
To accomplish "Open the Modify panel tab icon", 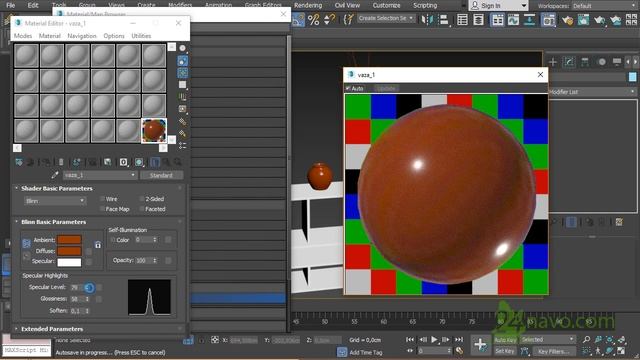I will pos(569,62).
